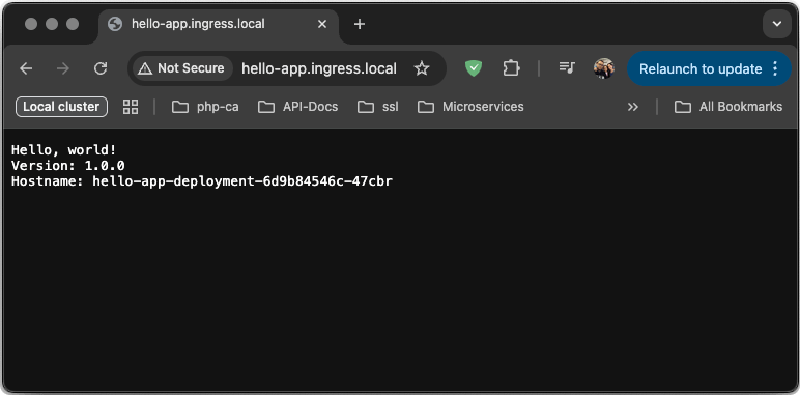This screenshot has width=800, height=395.
Task: Click hostname hello-app-deployment-6d9b84546c-47cbr text
Action: pos(242,182)
